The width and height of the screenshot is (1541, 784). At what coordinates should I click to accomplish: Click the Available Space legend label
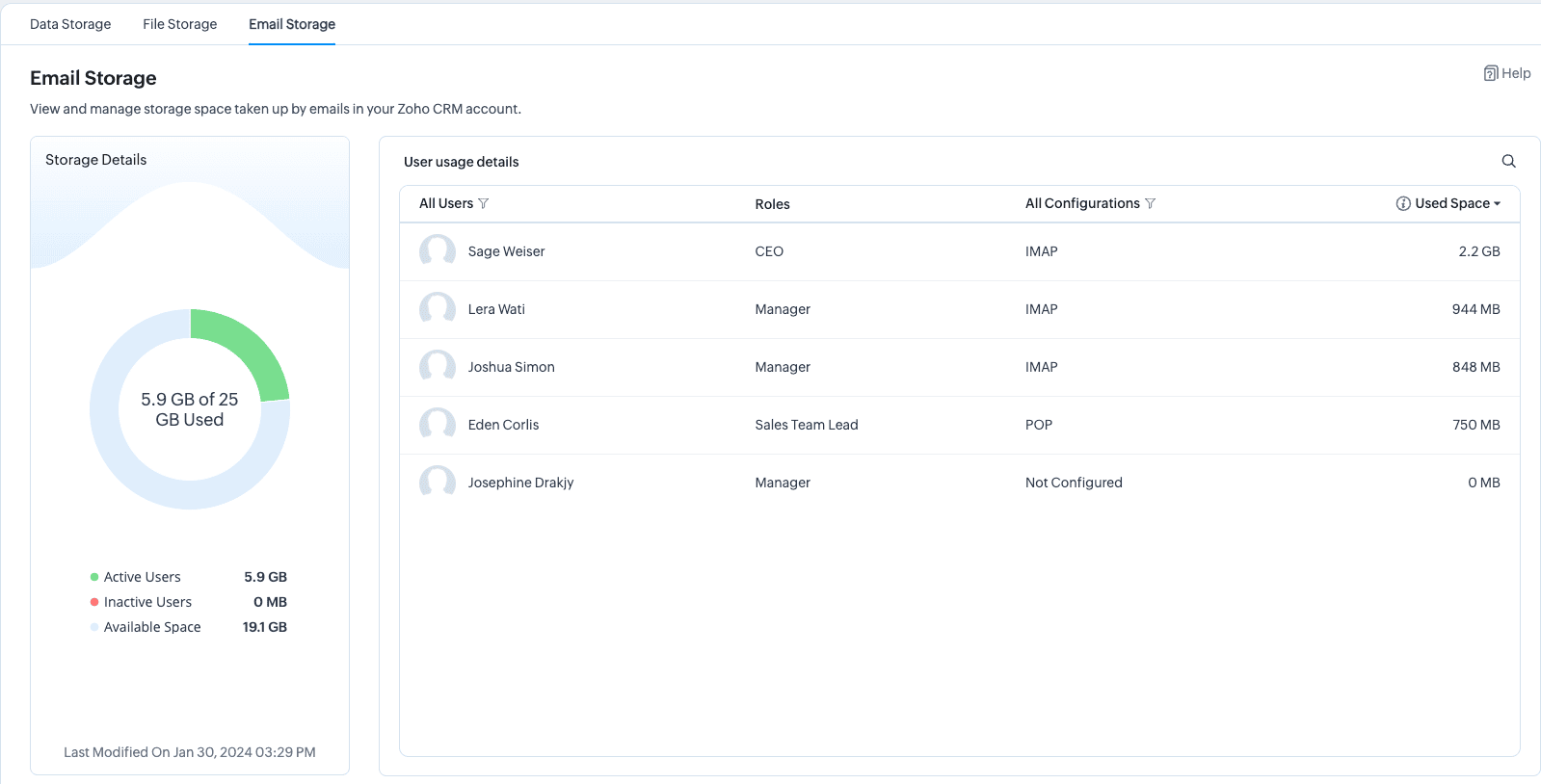tap(152, 627)
